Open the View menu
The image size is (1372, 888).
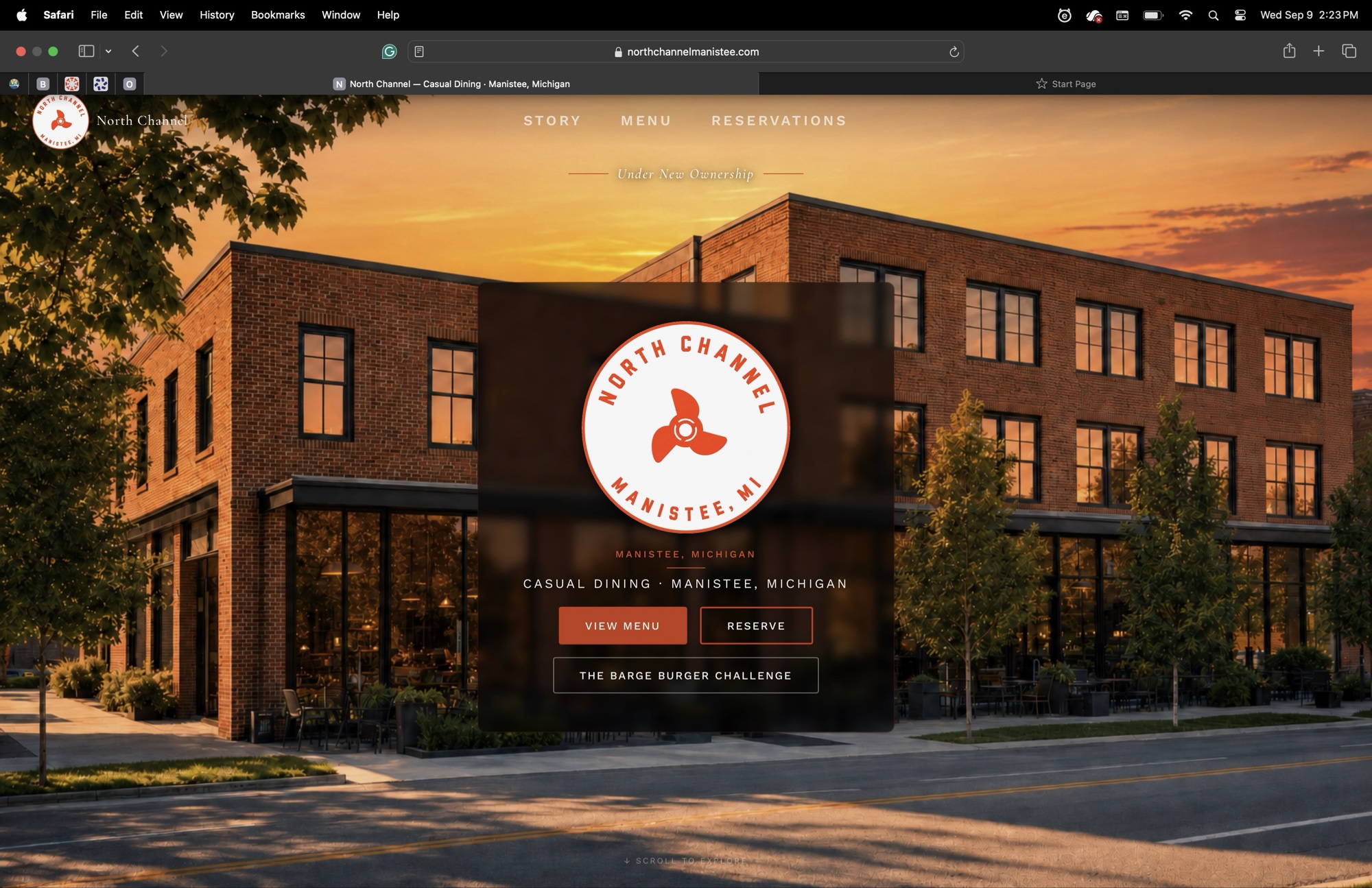coord(171,15)
